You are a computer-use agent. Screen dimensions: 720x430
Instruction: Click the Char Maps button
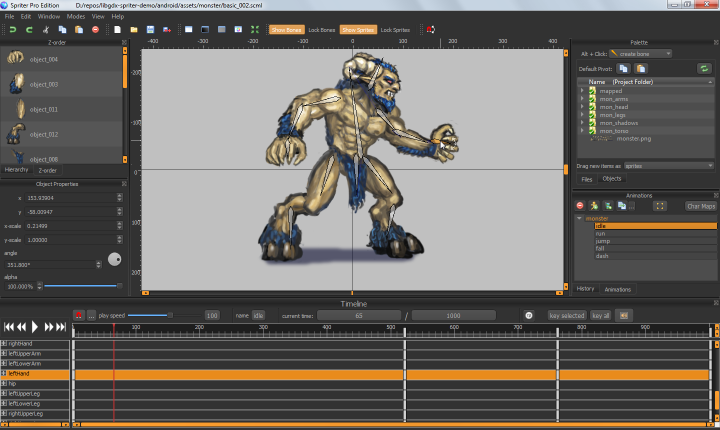(701, 206)
